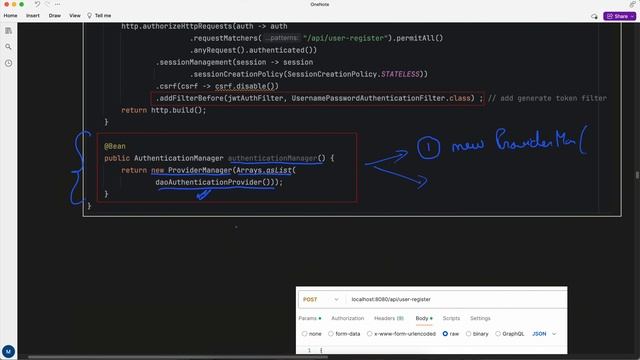This screenshot has height=360, width=640.
Task: Open the Search magnifier in left sidebar
Action: point(8,47)
